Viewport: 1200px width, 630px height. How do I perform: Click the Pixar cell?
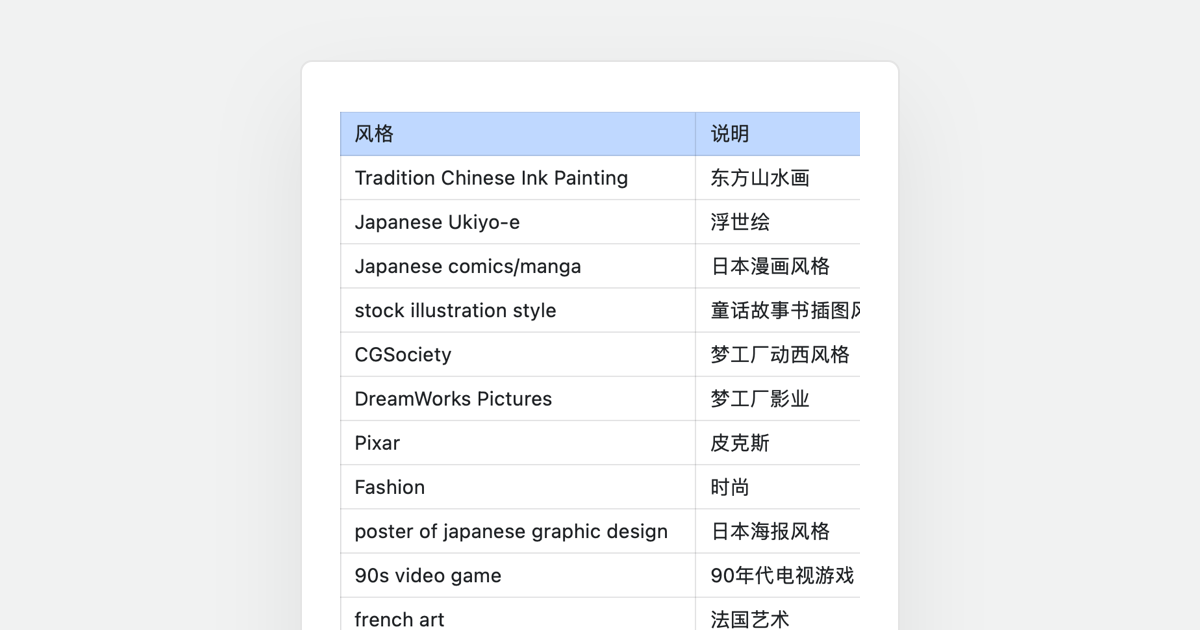coord(377,443)
